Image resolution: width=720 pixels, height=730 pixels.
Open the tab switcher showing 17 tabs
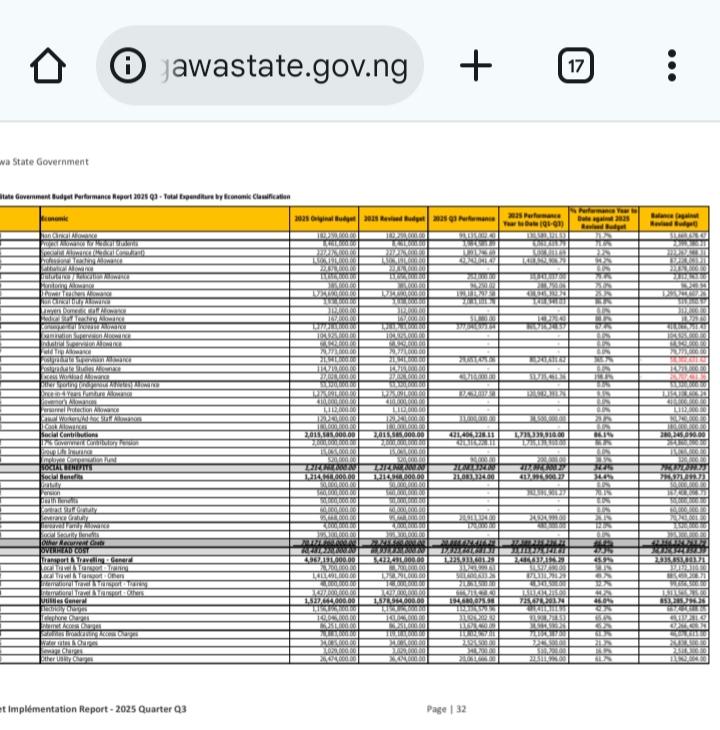pyautogui.click(x=575, y=66)
